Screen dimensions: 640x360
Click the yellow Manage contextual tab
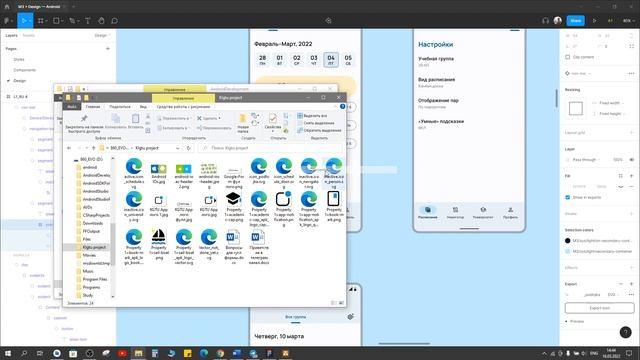(x=183, y=98)
